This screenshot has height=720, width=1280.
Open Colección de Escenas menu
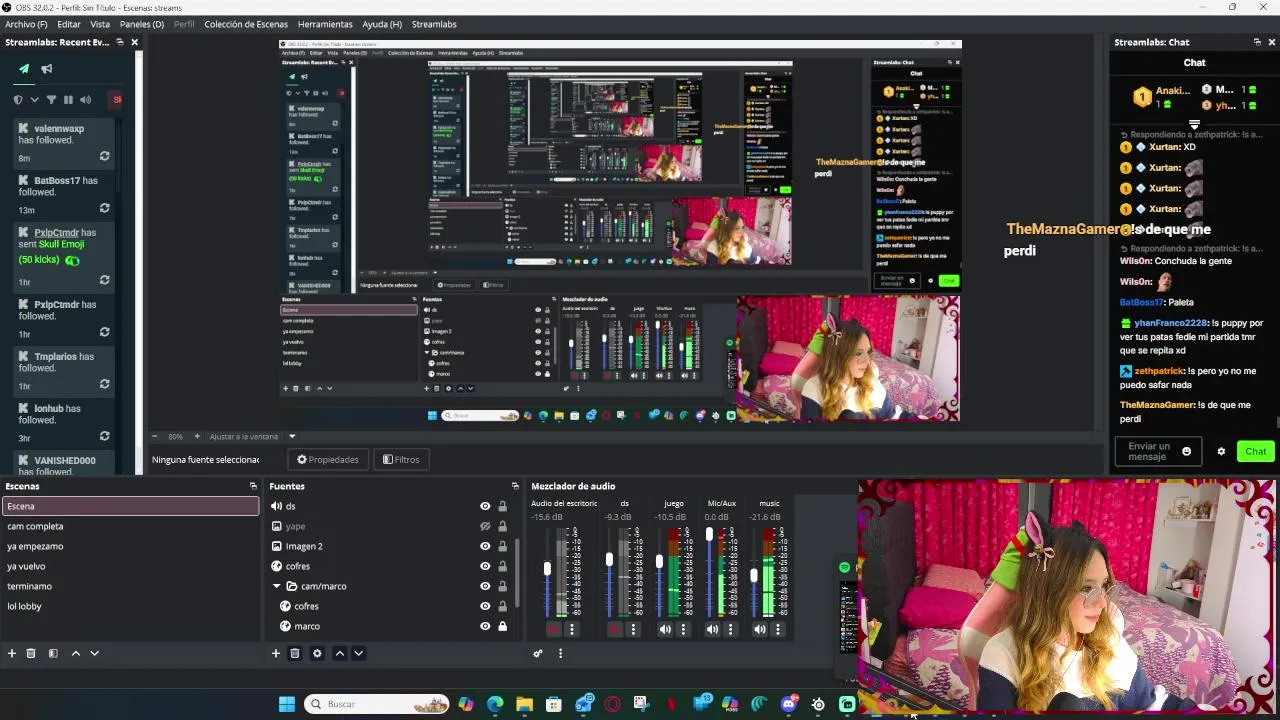coord(246,24)
